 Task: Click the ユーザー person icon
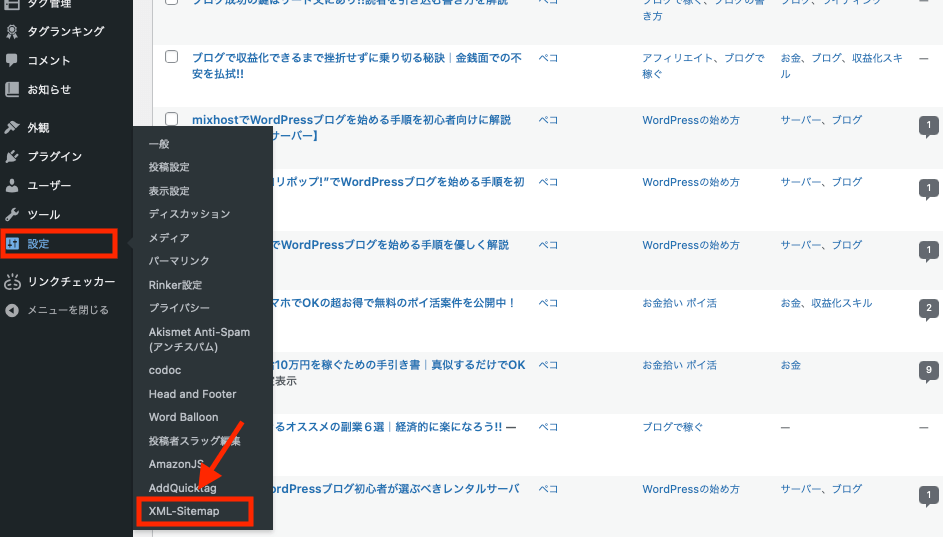[12, 185]
